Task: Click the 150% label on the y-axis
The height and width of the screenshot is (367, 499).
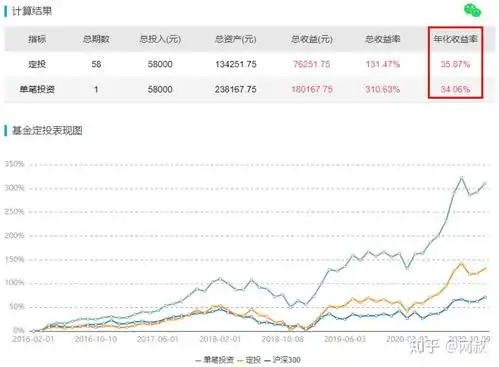Action: coord(15,259)
